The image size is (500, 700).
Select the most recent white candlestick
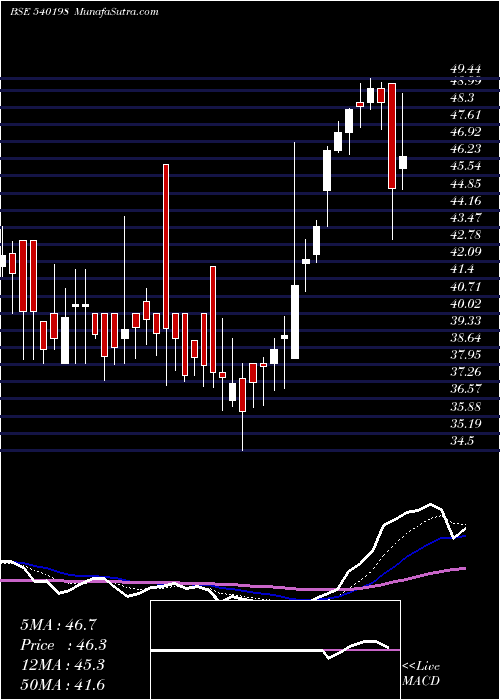click(x=403, y=162)
